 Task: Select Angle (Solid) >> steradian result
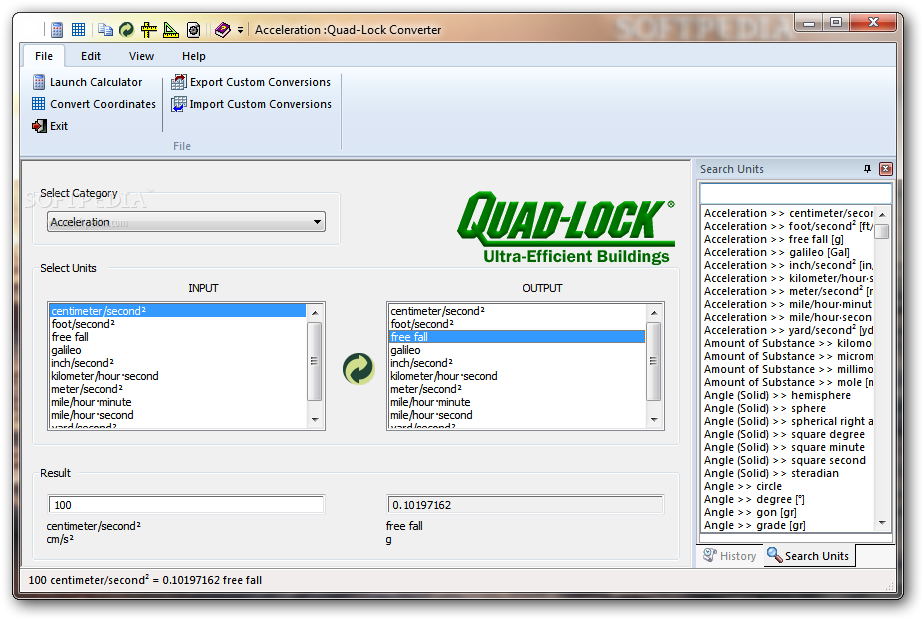(788, 473)
